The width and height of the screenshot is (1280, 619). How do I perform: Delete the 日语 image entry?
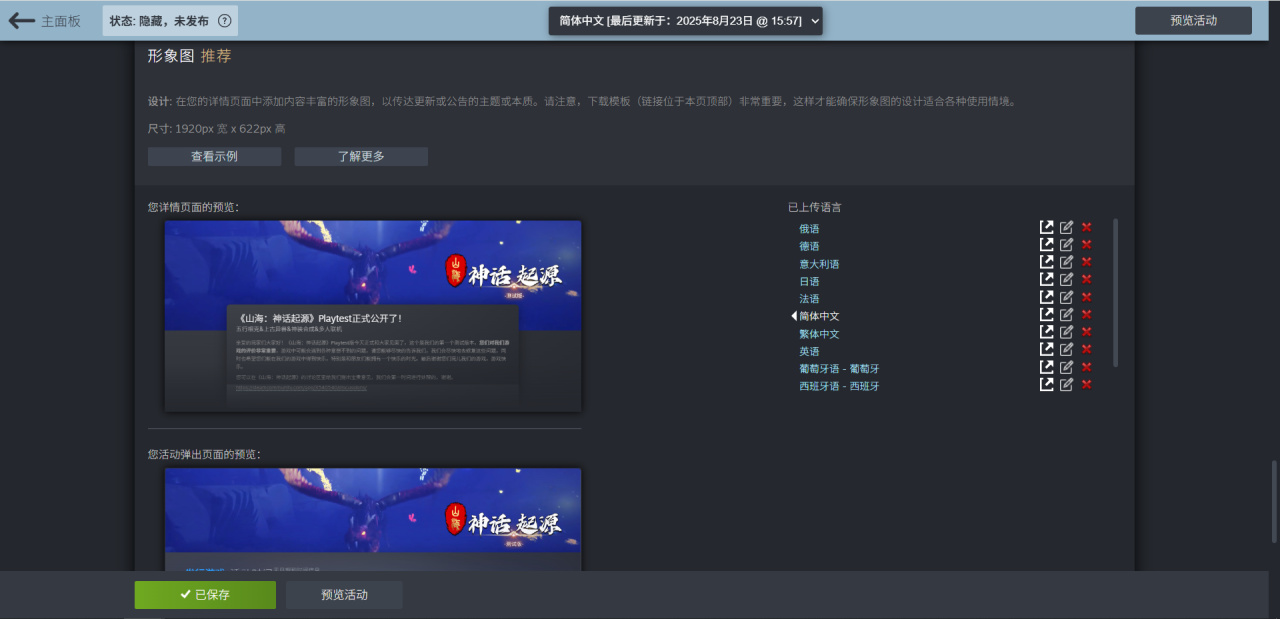[1087, 280]
